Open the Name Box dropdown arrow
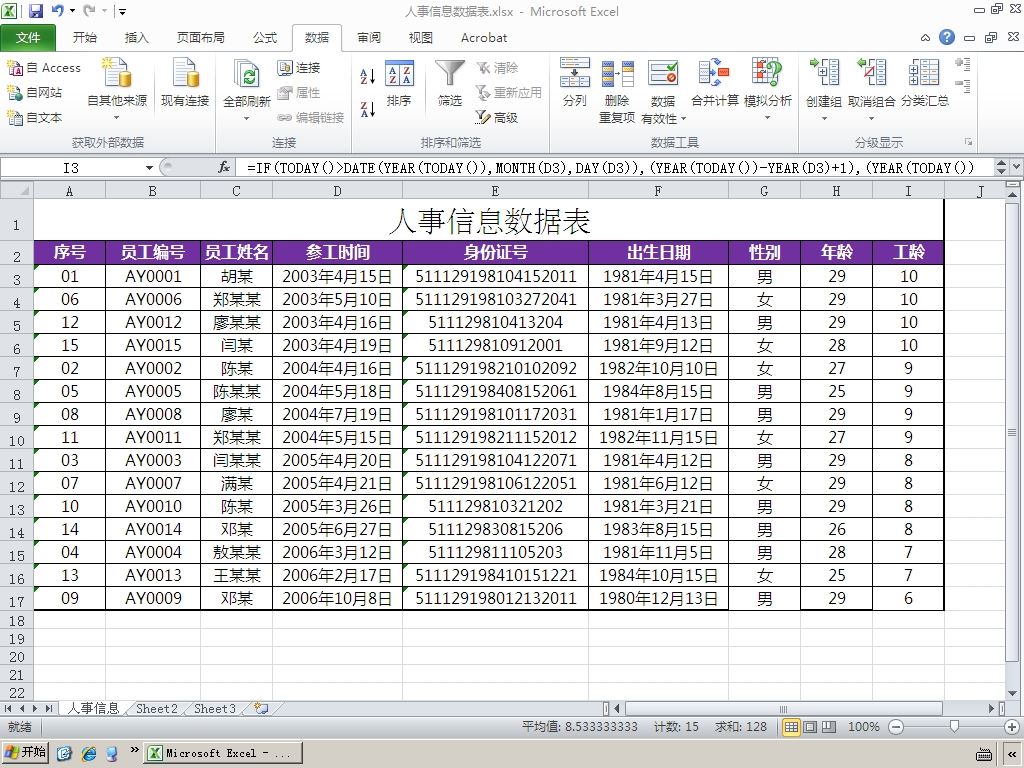 (149, 168)
